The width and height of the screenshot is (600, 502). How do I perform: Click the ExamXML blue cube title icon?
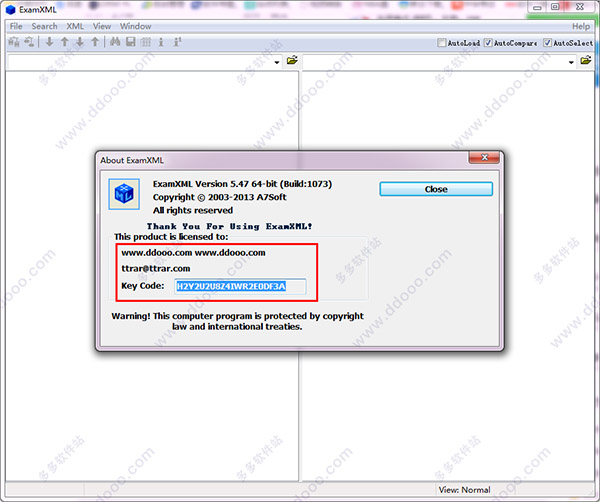[x=11, y=10]
